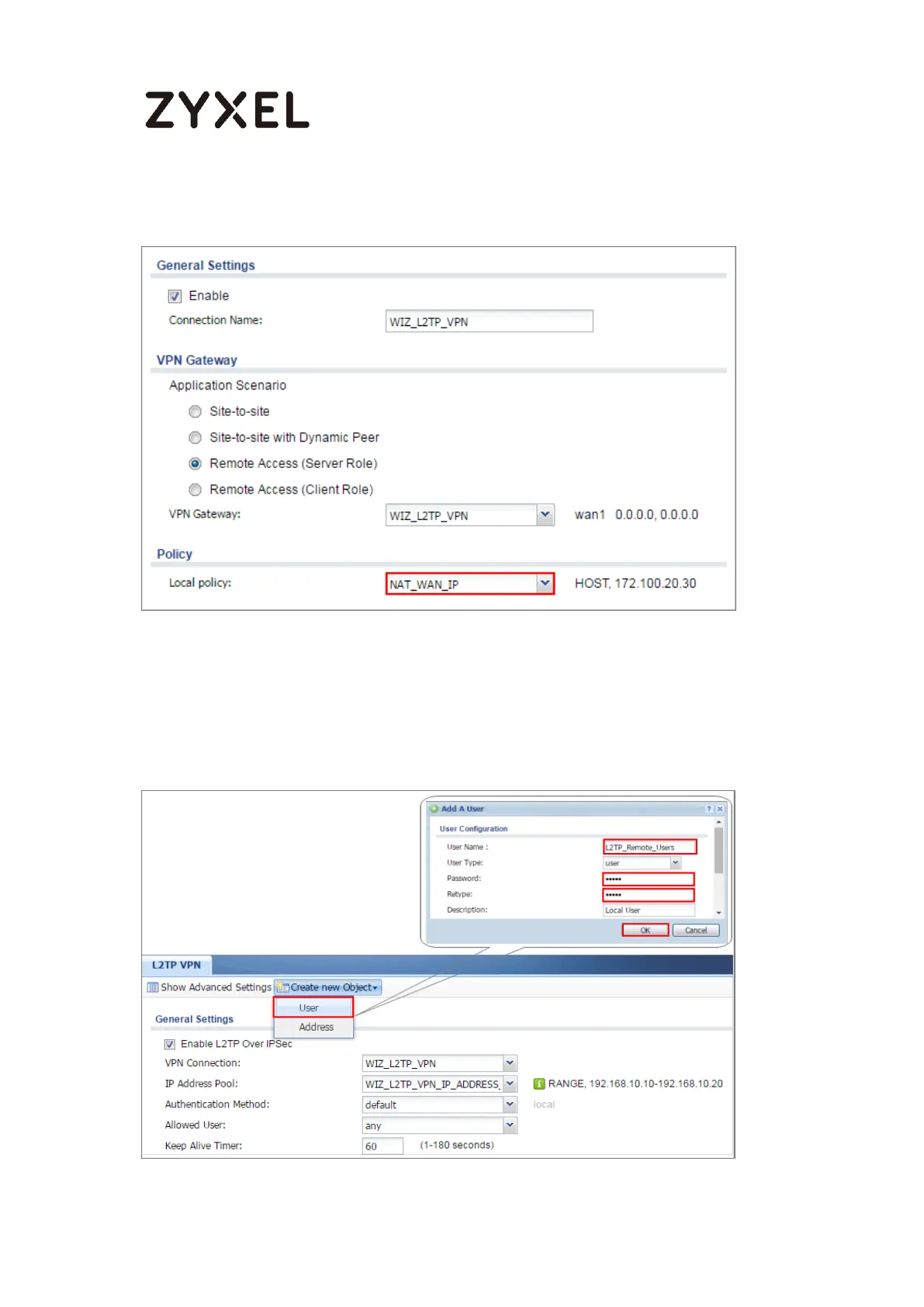Click Show Advanced Settings

[209, 987]
